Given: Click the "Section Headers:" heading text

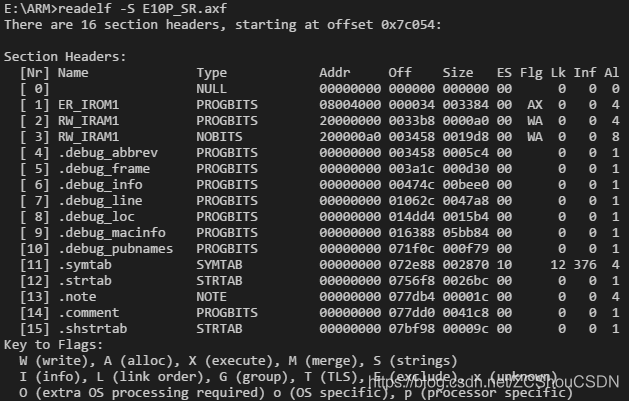Looking at the screenshot, I should coord(66,56).
